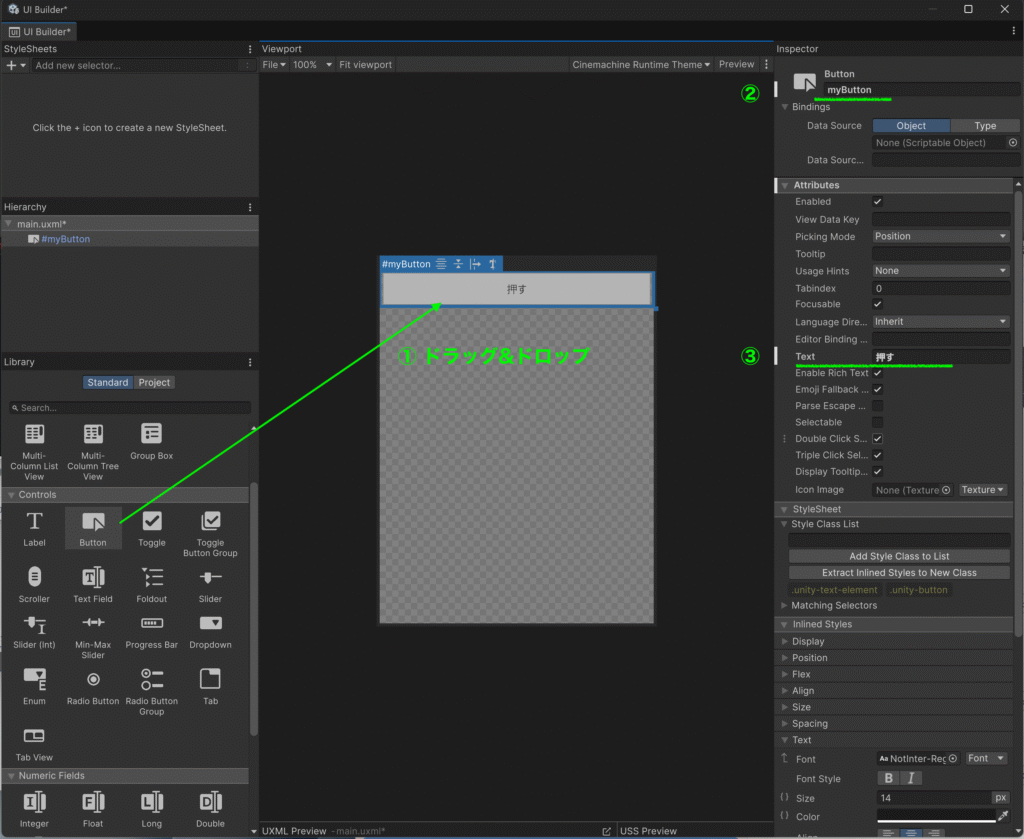This screenshot has height=839, width=1024.
Task: Click Extract Inlined Styles to New Class
Action: tap(899, 573)
